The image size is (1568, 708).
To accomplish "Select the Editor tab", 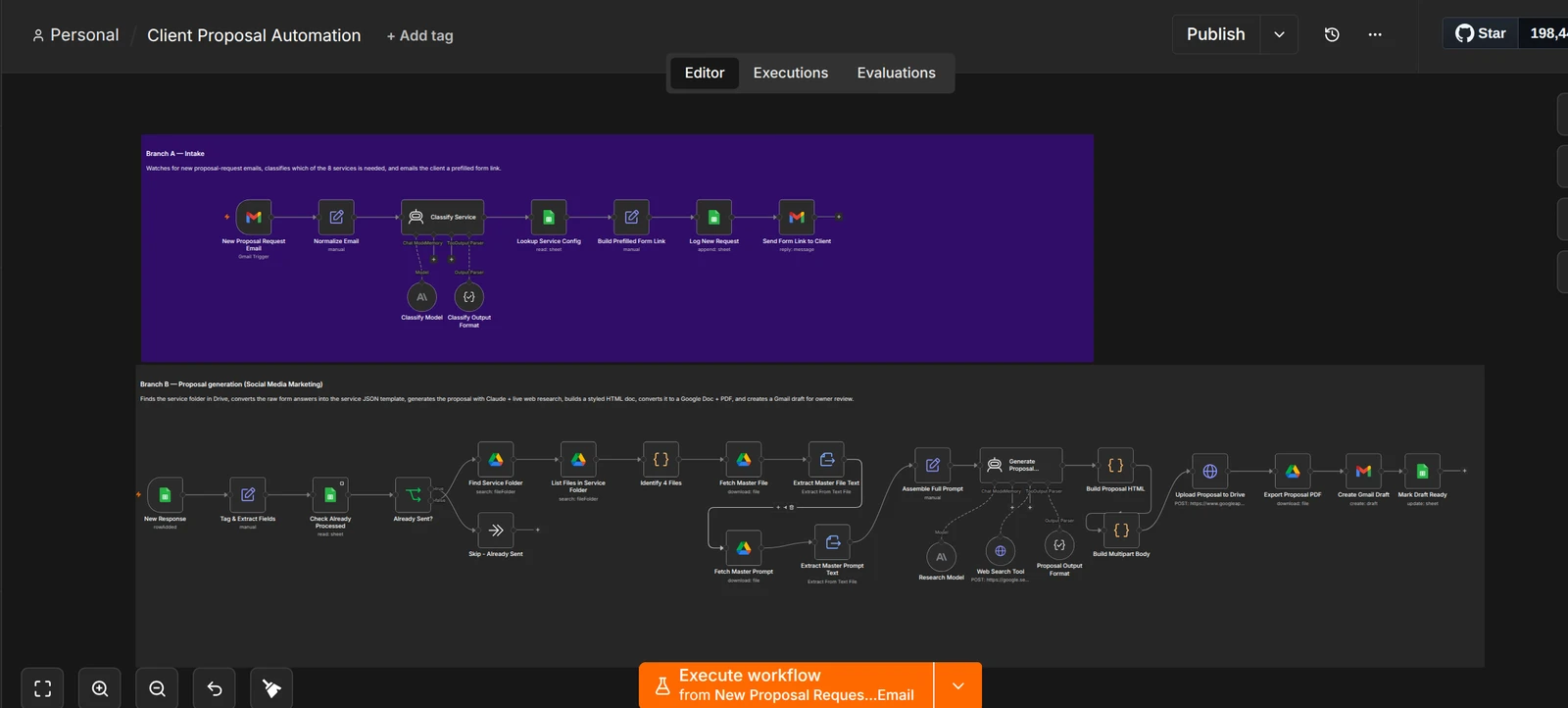I will [705, 73].
